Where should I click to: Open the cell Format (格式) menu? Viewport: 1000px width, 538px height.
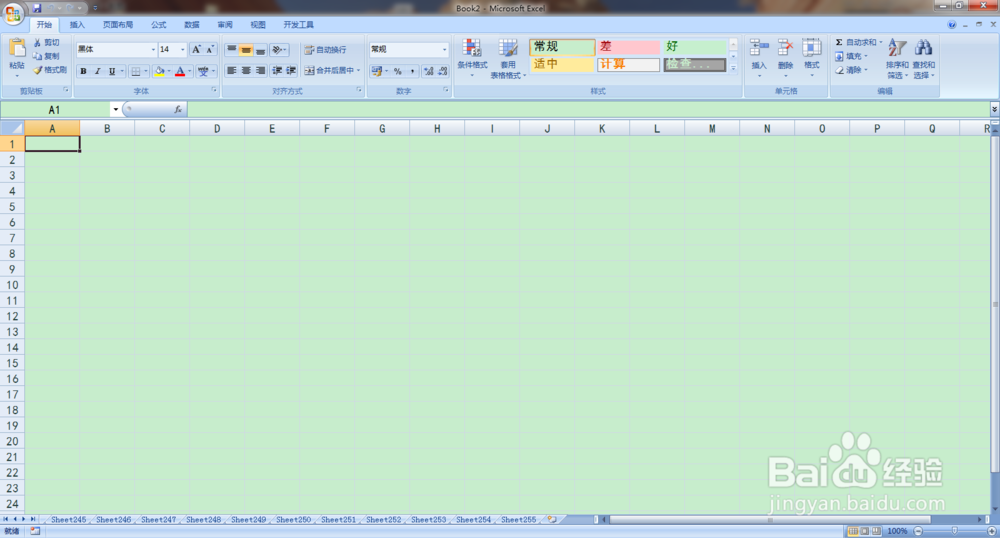(x=811, y=57)
